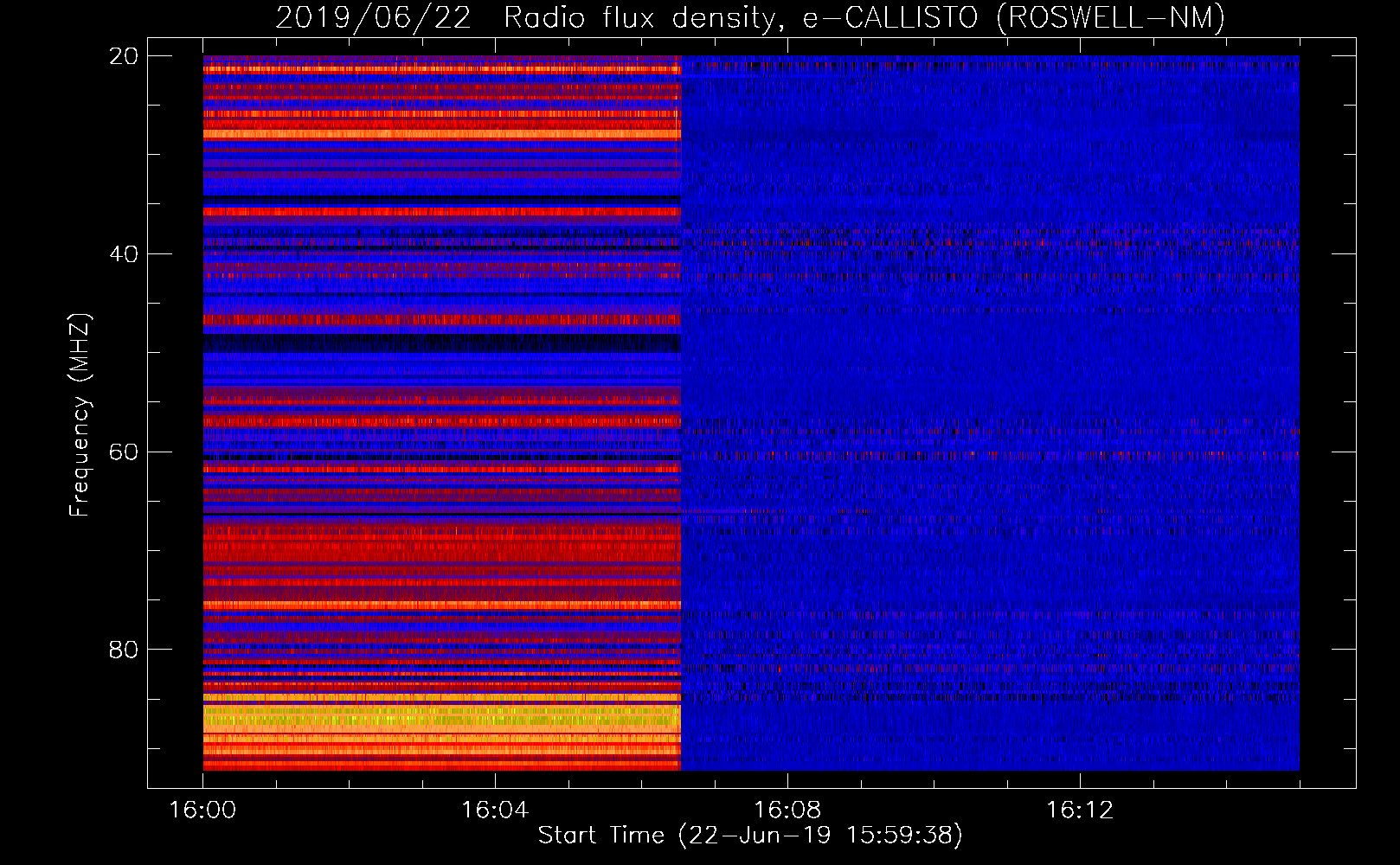Click the 16:04 time axis label
Viewport: 1400px width, 865px height.
(x=495, y=811)
